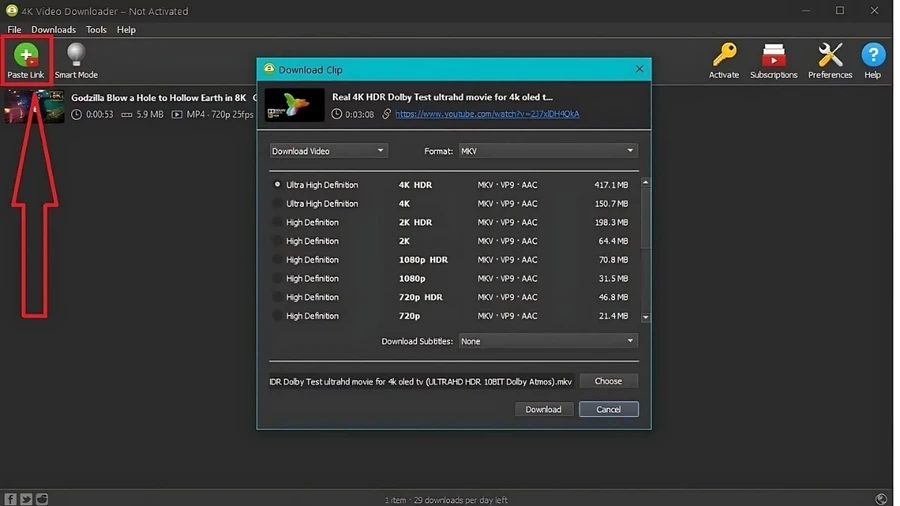Click the quality list scrollbar thumb
The image size is (900, 506).
[x=646, y=218]
